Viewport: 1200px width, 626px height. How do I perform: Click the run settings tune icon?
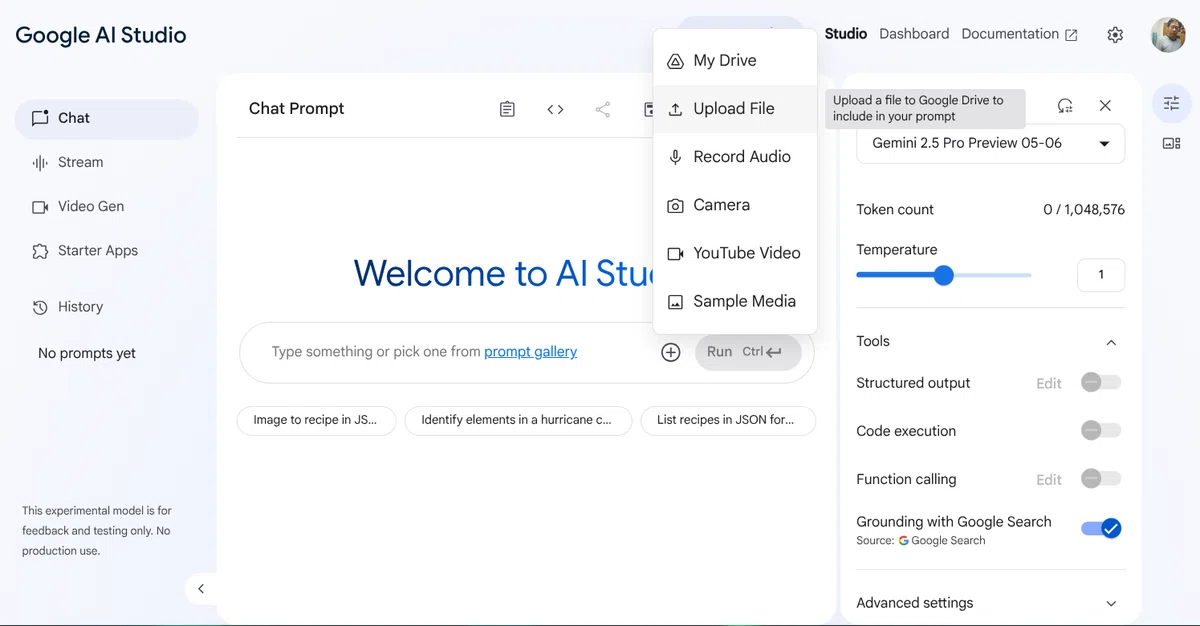1171,103
